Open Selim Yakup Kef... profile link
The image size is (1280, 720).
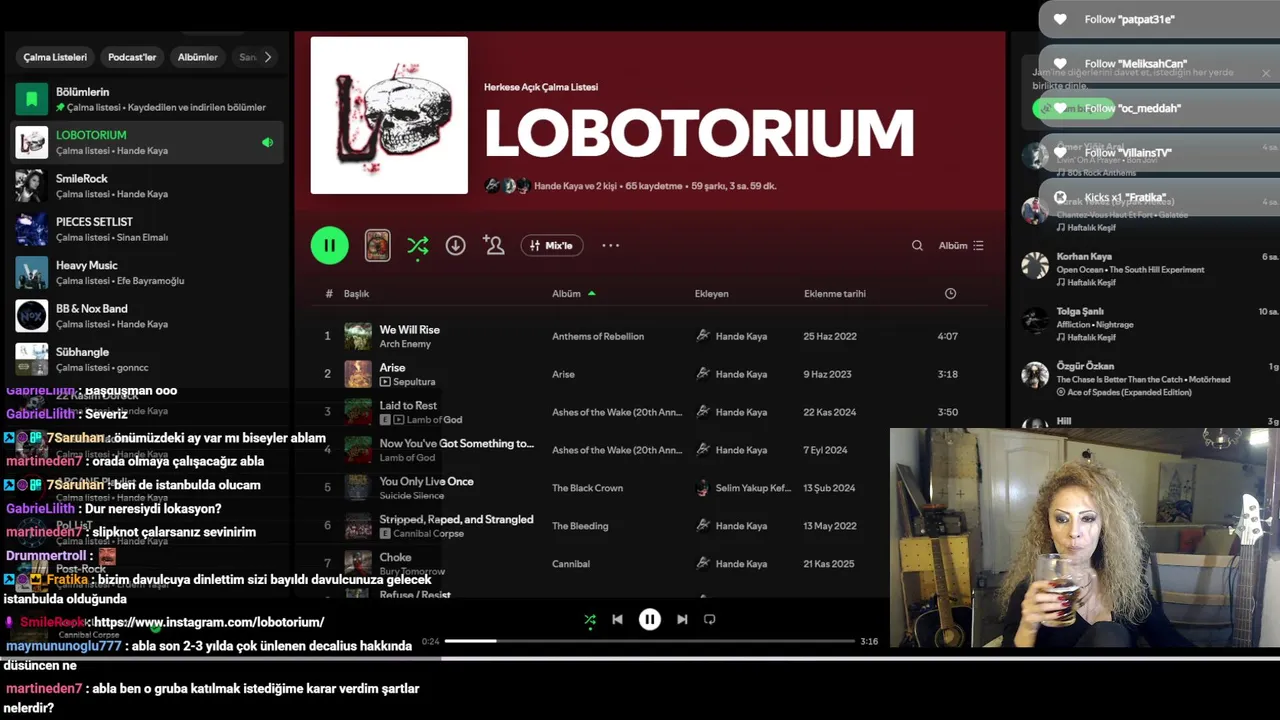(x=755, y=488)
